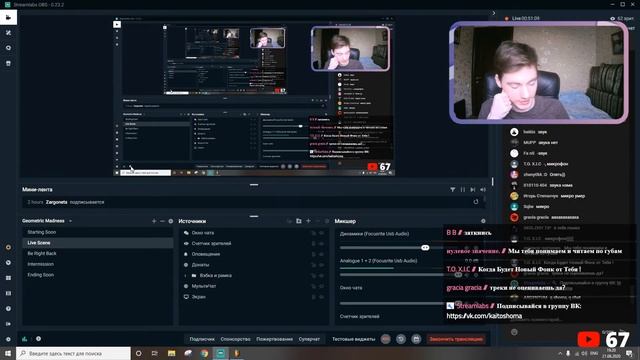Click the webcam thumbnail above the chat
Image resolution: width=640 pixels, height=360 pixels.
point(539,73)
